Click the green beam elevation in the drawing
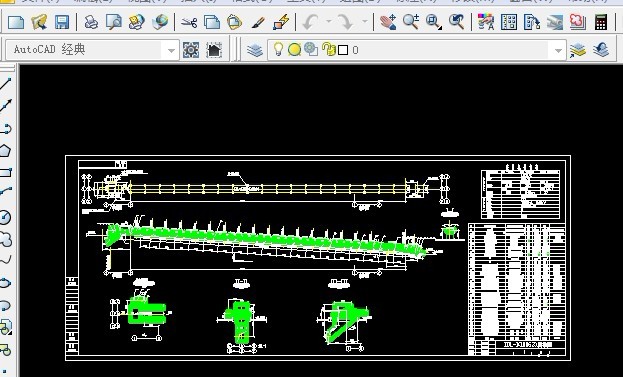Screen dimensions: 623x377 tap(265, 239)
